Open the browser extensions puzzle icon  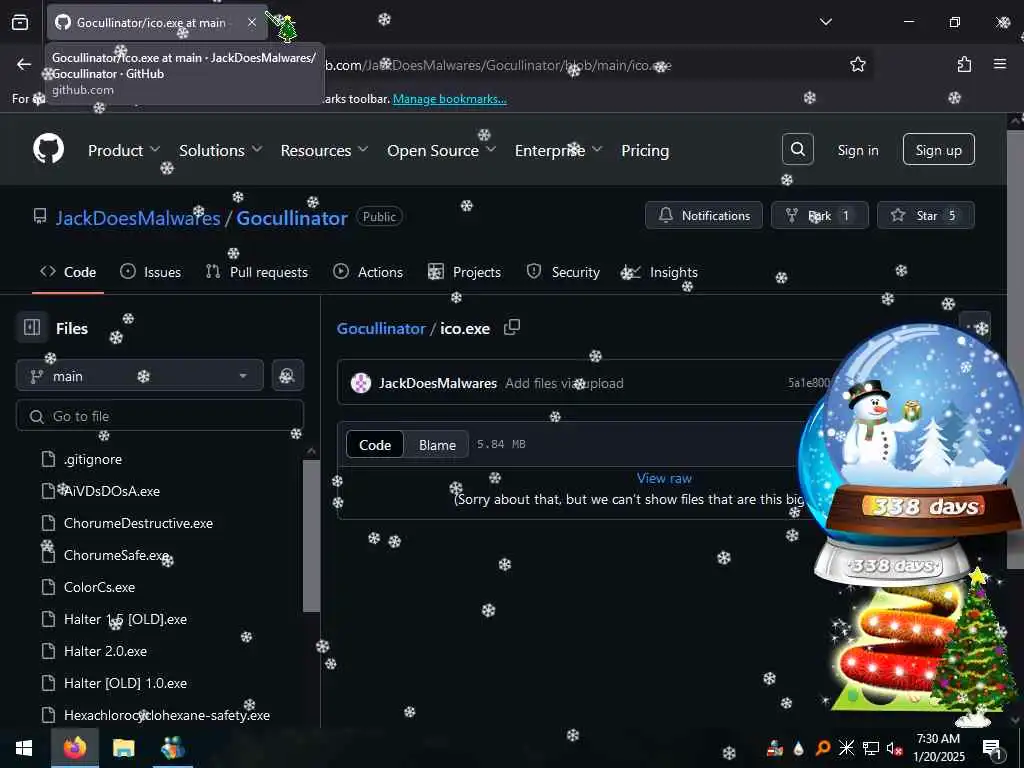964,65
